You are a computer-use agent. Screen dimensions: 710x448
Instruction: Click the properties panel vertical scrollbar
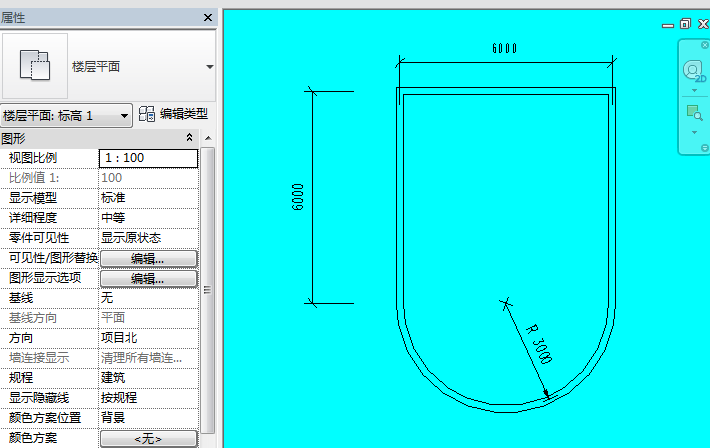click(208, 290)
